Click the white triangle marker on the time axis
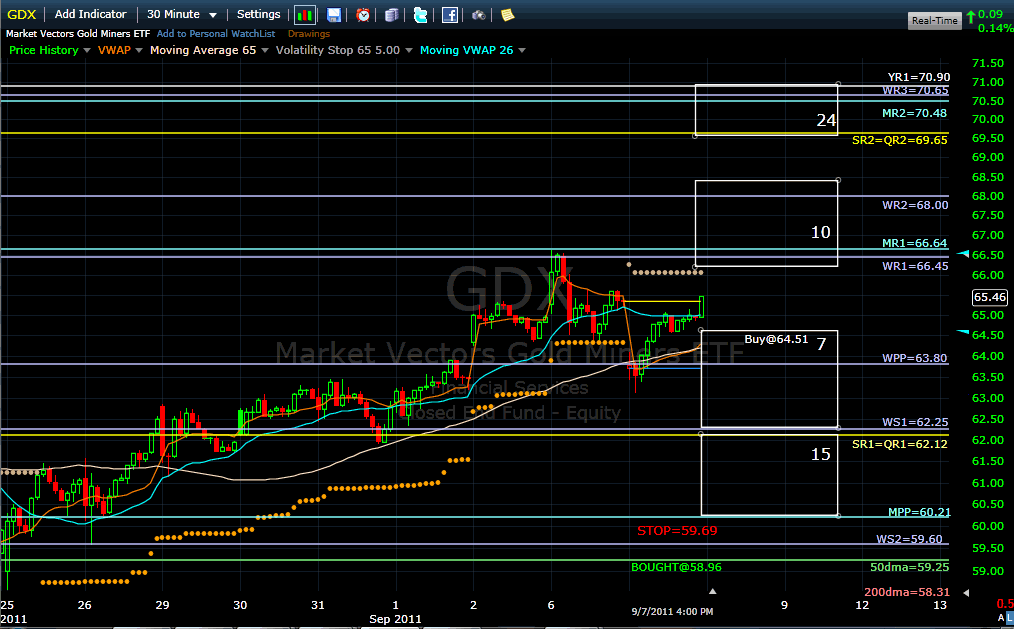Viewport: 1014px width, 629px height. point(712,591)
